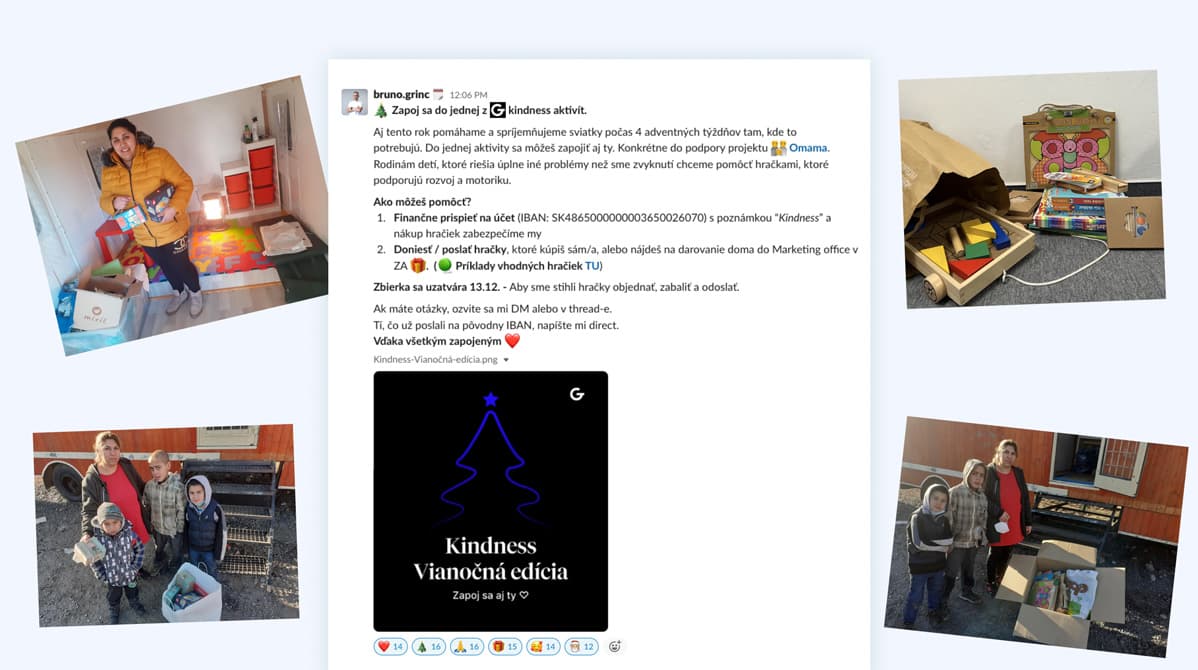The height and width of the screenshot is (670, 1198).
Task: Click the photo of wooden toys and paper bag
Action: click(1032, 189)
